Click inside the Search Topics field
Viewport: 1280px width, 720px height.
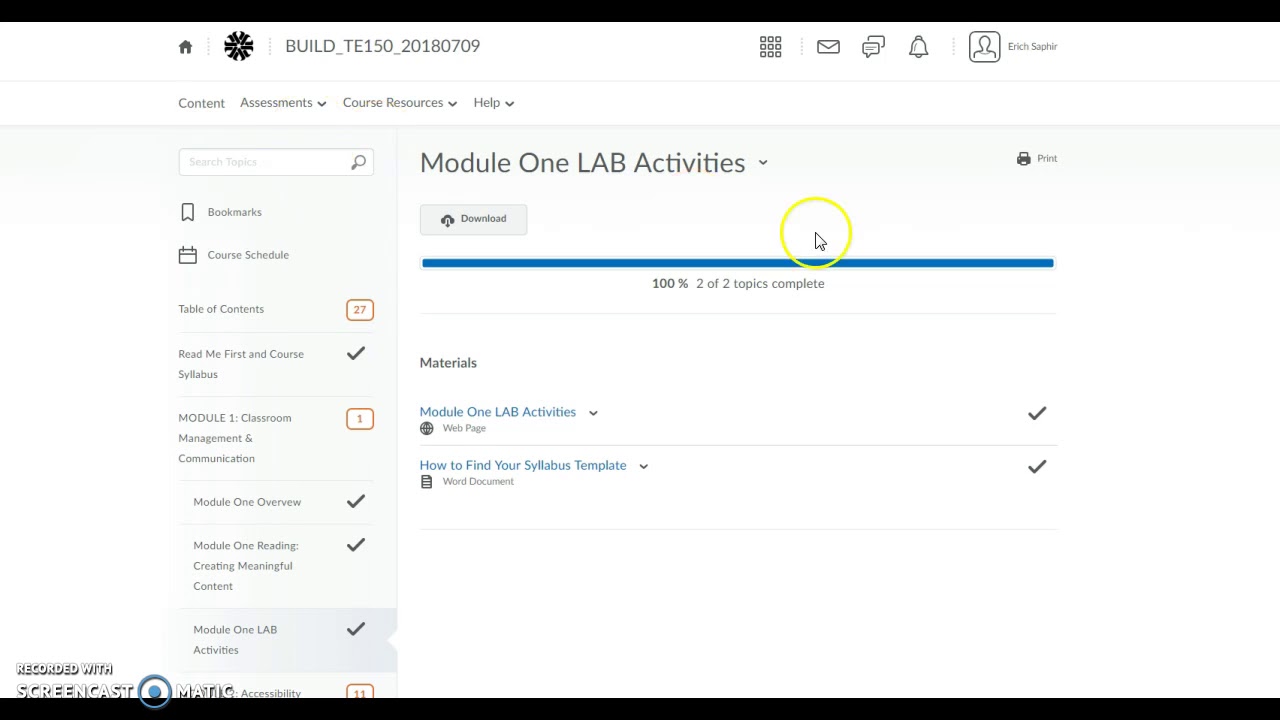264,162
